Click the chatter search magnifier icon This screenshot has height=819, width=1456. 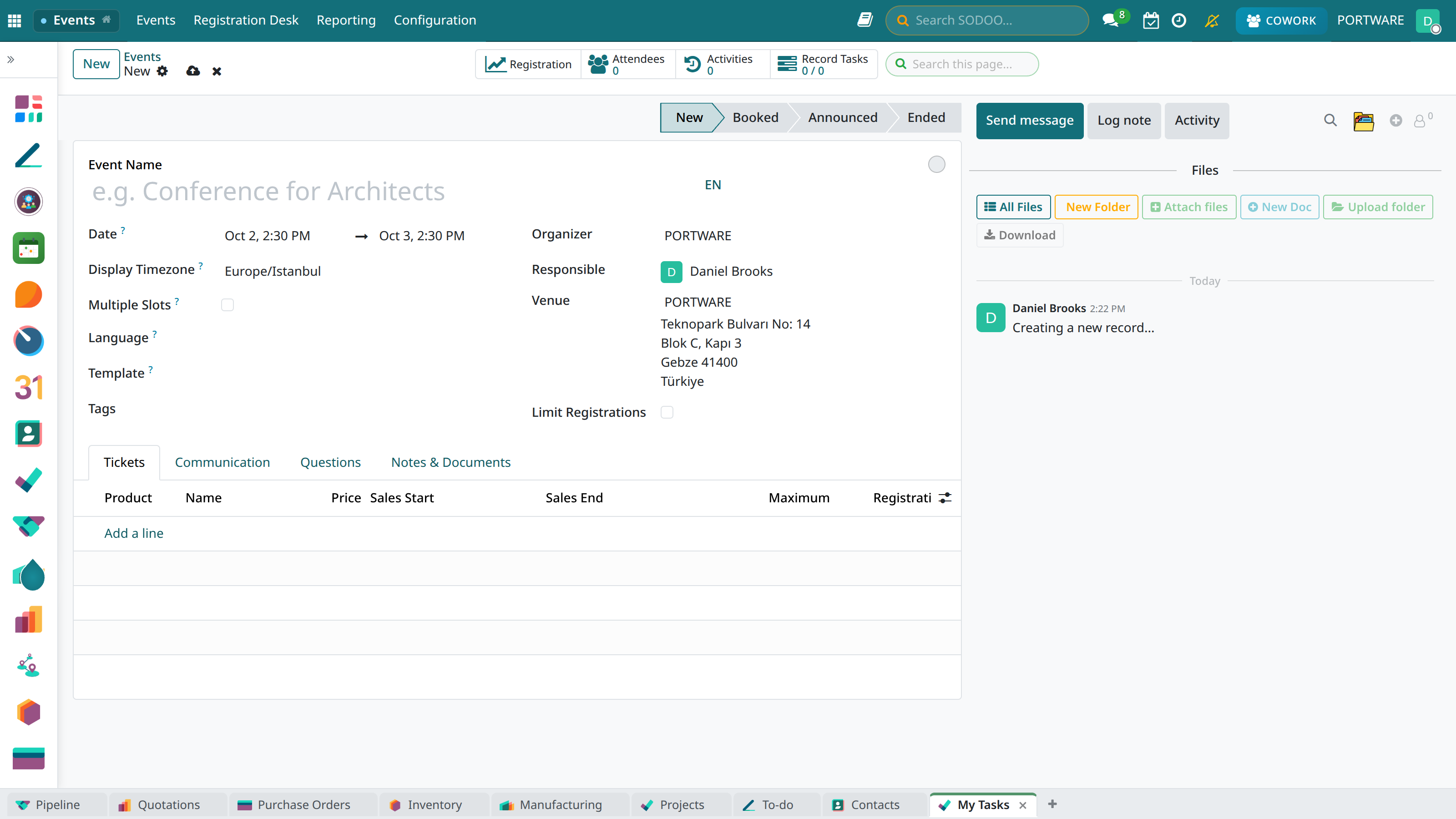pyautogui.click(x=1330, y=121)
